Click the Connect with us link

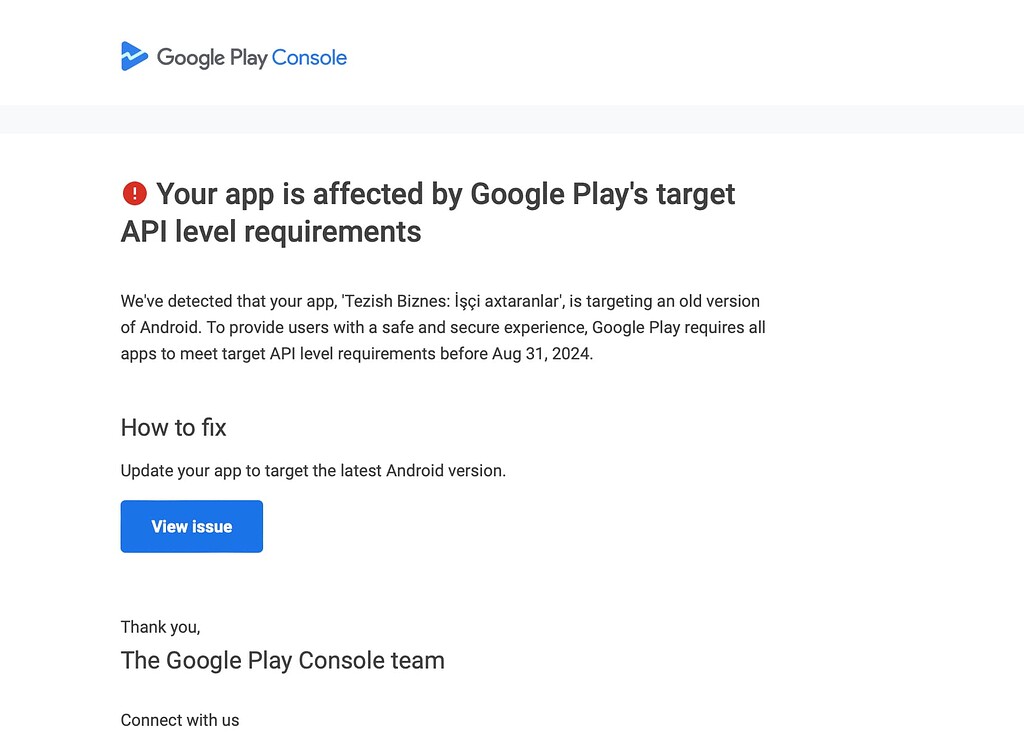(180, 719)
